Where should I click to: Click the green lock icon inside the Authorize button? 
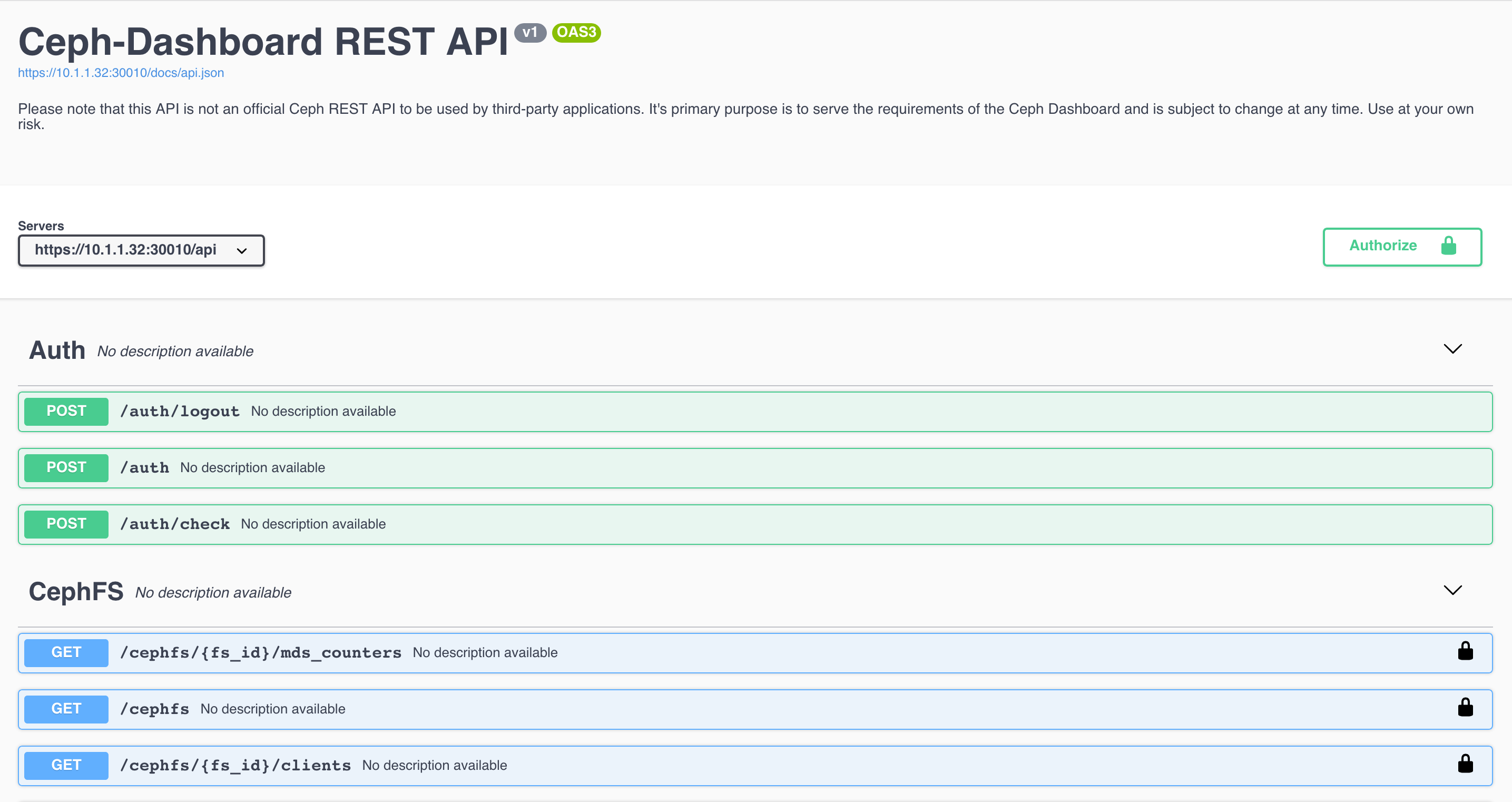1448,246
